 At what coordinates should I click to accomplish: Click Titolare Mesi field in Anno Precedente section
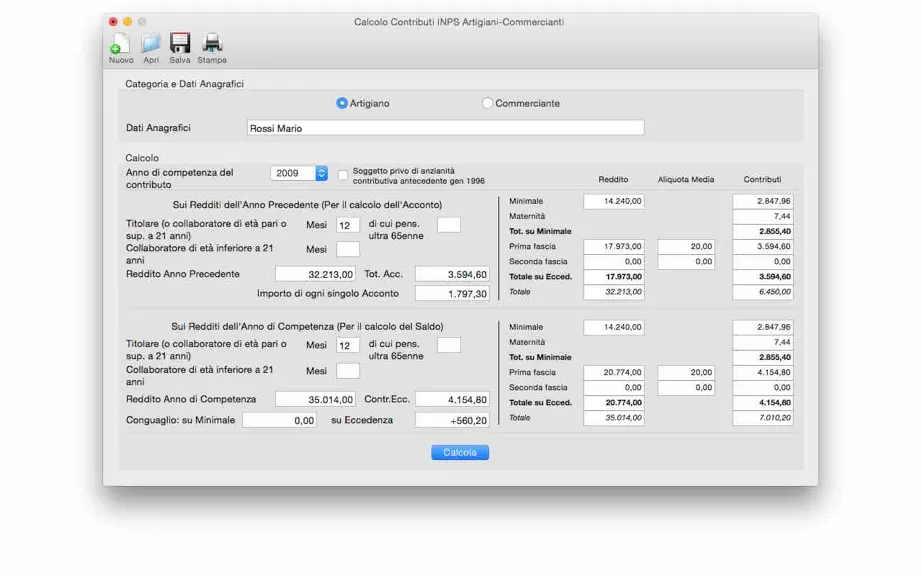tap(348, 225)
